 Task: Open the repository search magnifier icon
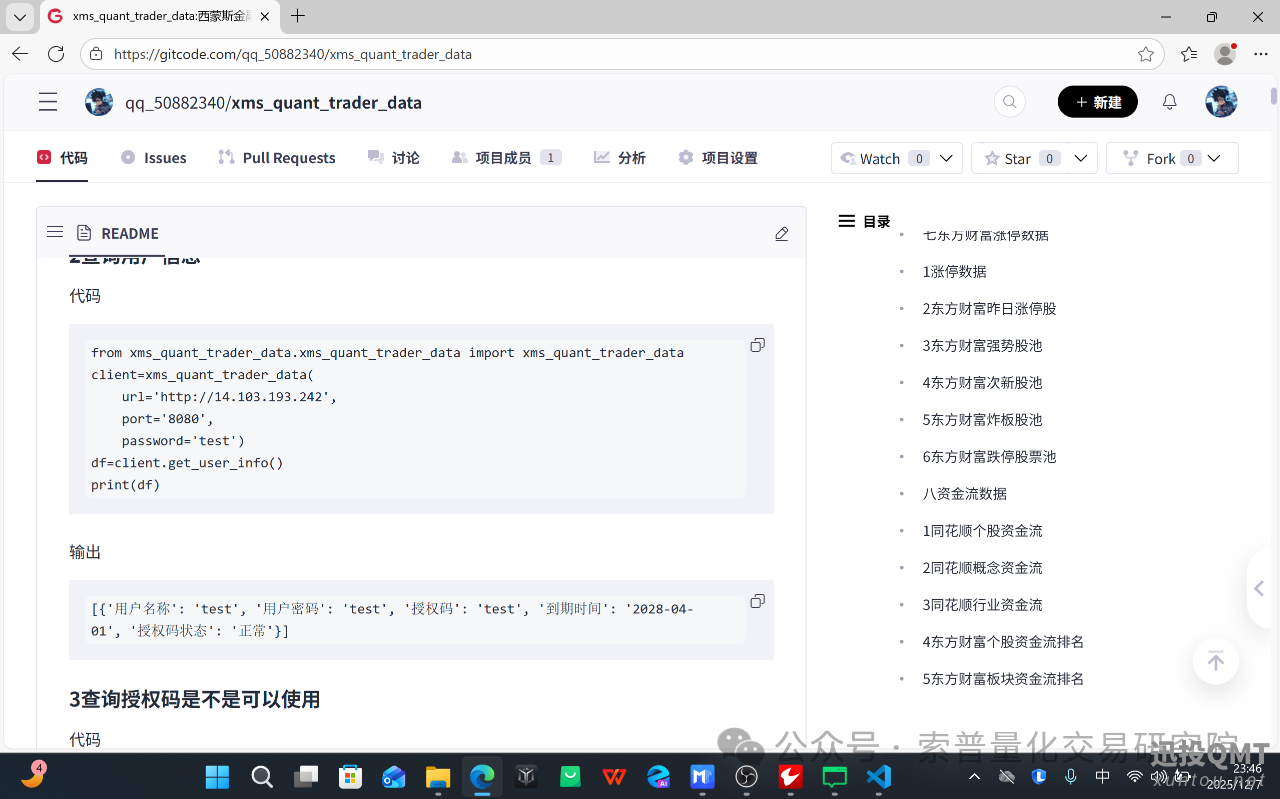[1009, 101]
